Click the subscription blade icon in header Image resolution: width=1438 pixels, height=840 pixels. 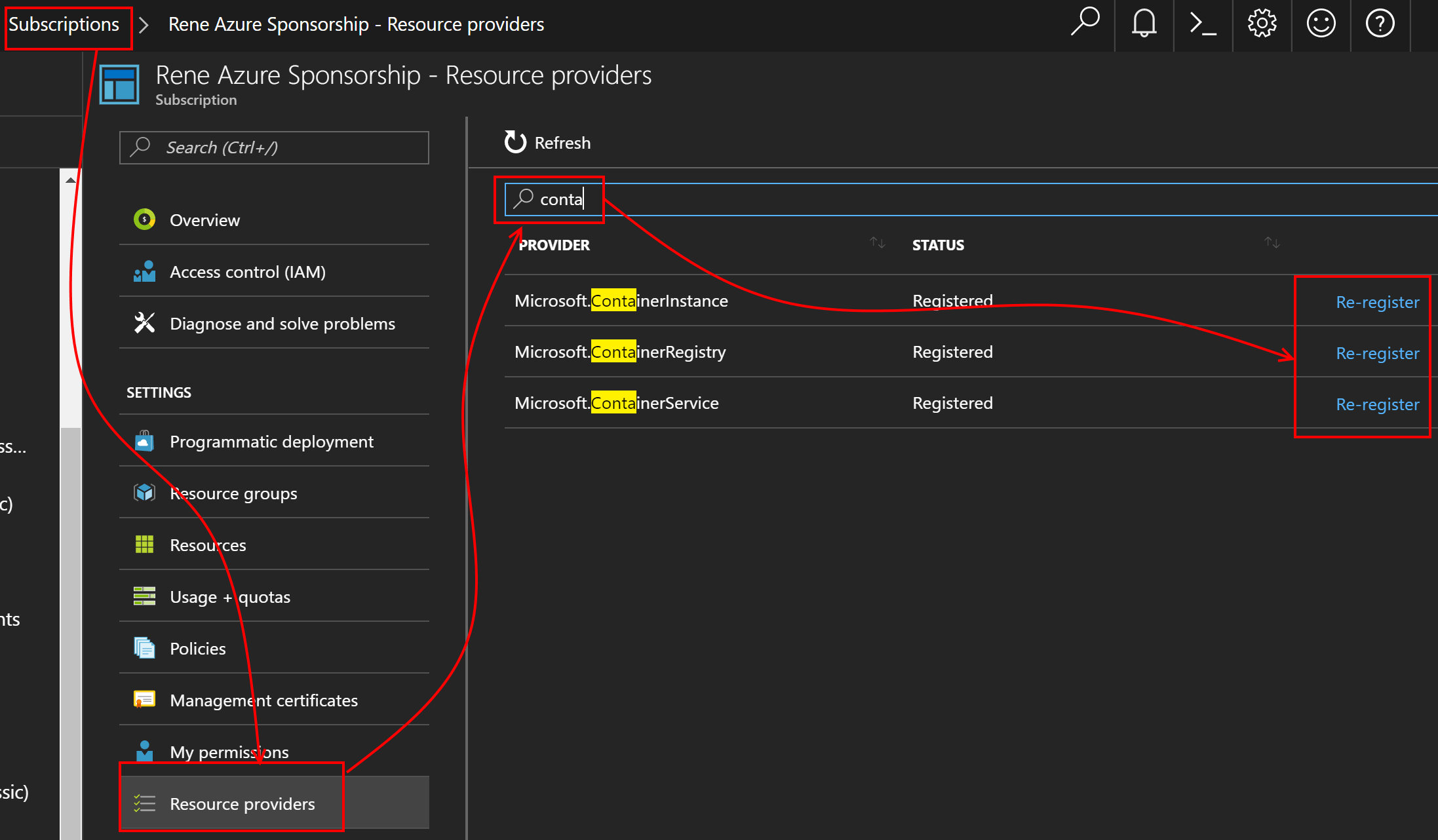point(119,85)
